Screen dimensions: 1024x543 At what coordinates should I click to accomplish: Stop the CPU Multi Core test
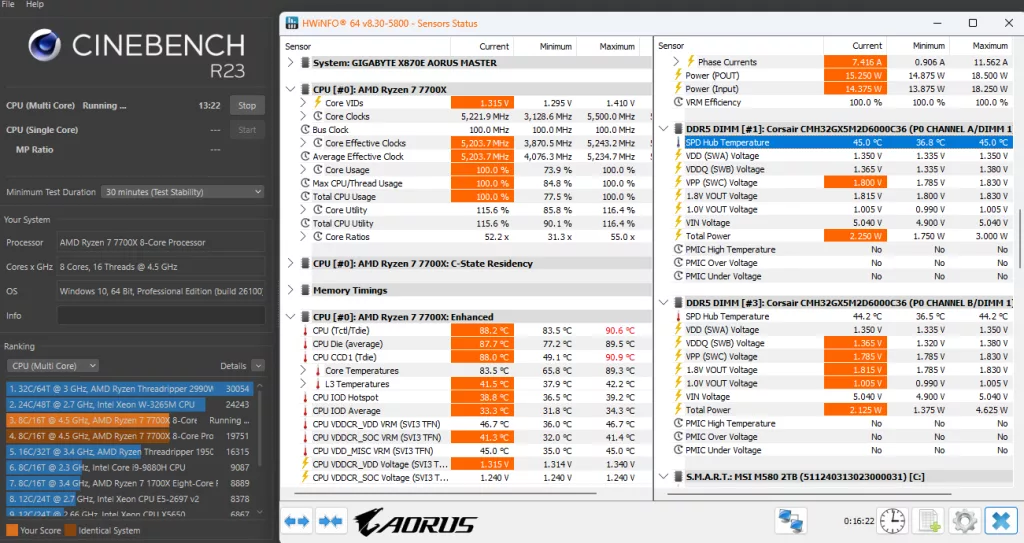pos(247,105)
